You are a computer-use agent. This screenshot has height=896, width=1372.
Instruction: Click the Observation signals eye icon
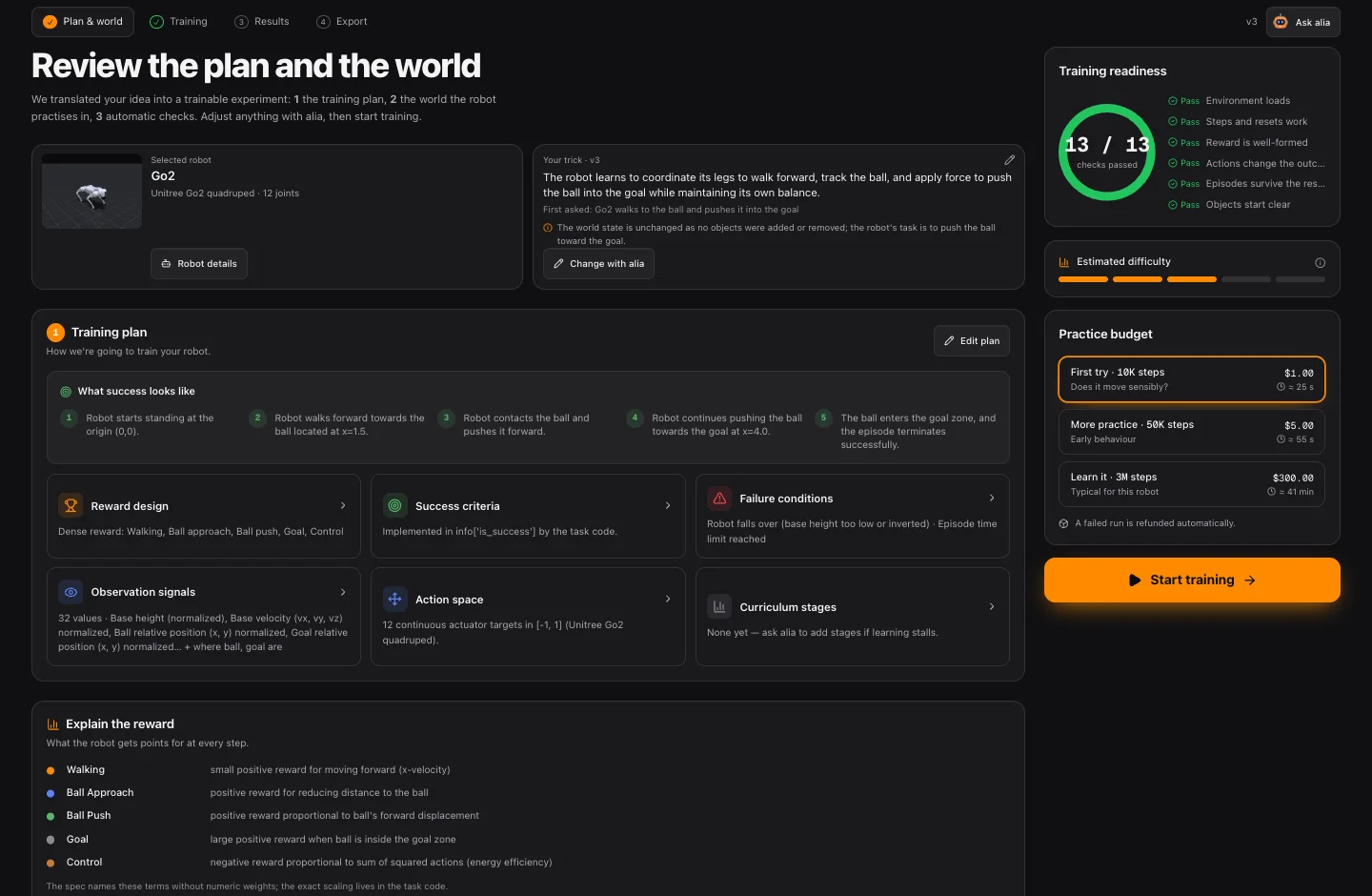click(71, 592)
